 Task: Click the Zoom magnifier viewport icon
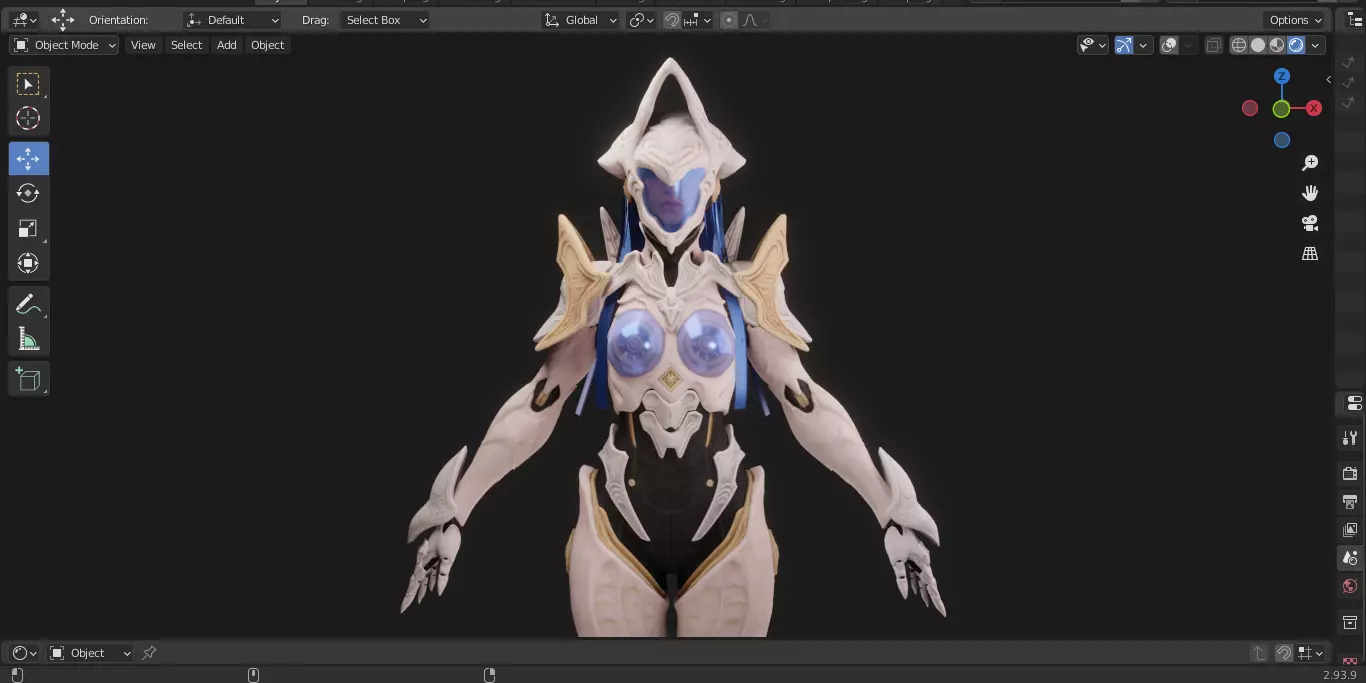[x=1310, y=163]
